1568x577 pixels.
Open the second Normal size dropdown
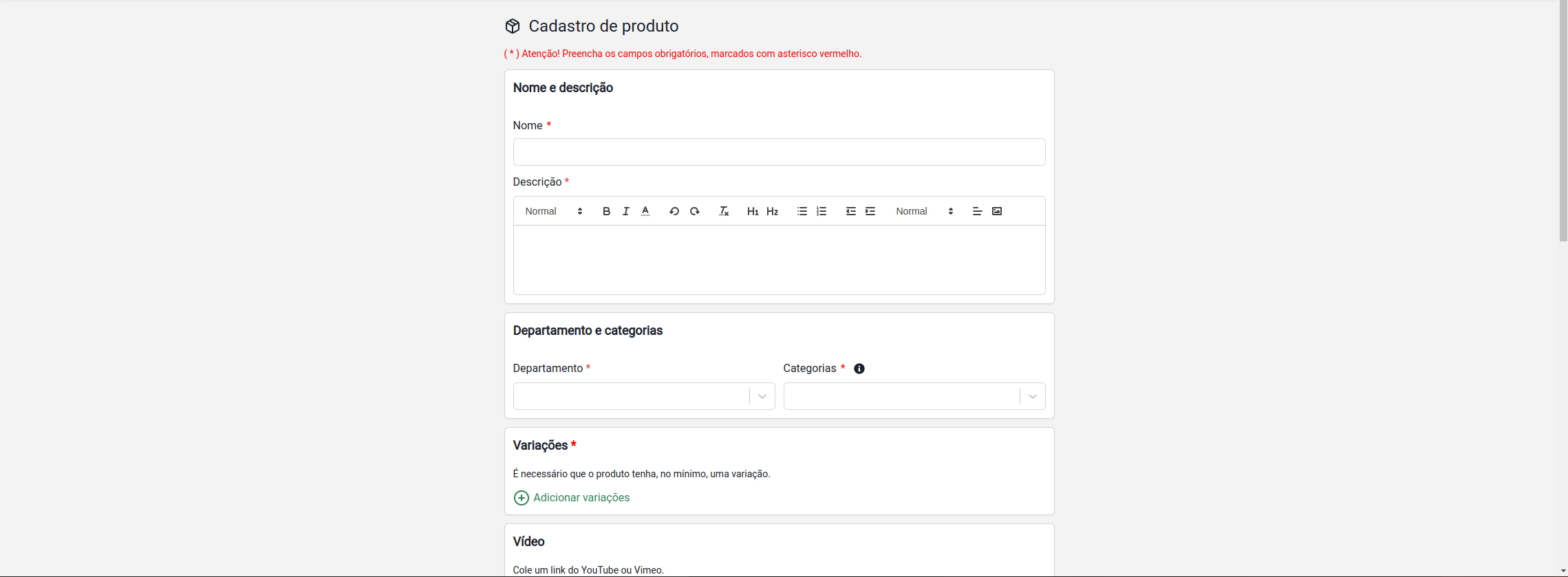point(925,211)
